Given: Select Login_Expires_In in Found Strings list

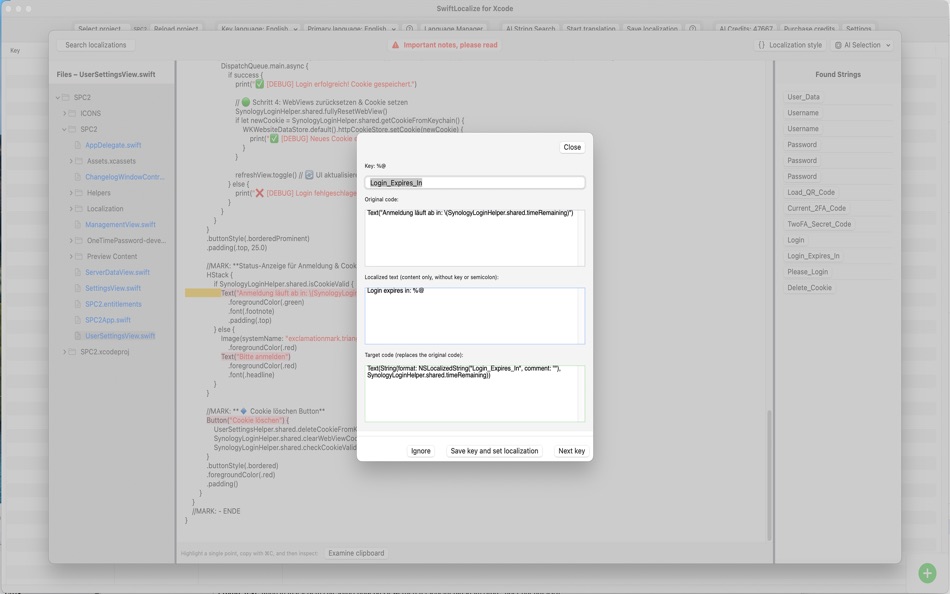Looking at the screenshot, I should [813, 256].
